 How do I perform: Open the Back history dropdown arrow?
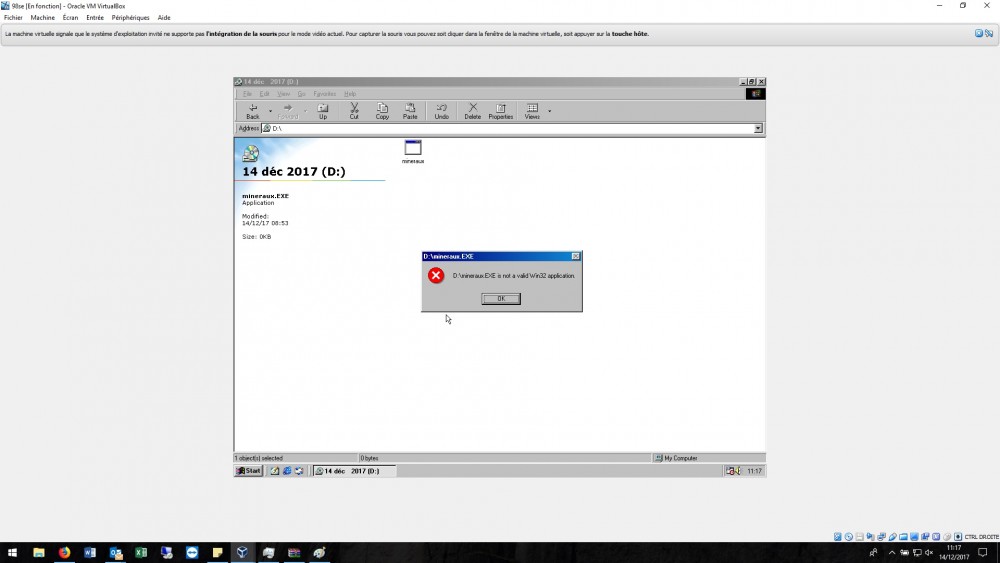(x=270, y=111)
